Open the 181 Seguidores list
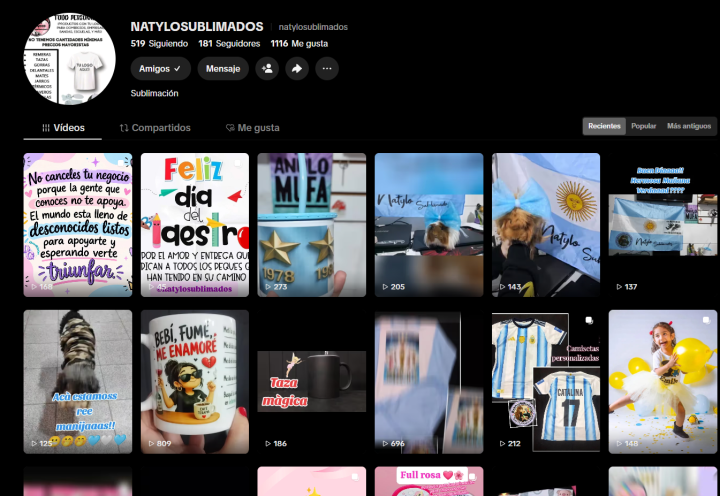The height and width of the screenshot is (496, 720). 229,44
